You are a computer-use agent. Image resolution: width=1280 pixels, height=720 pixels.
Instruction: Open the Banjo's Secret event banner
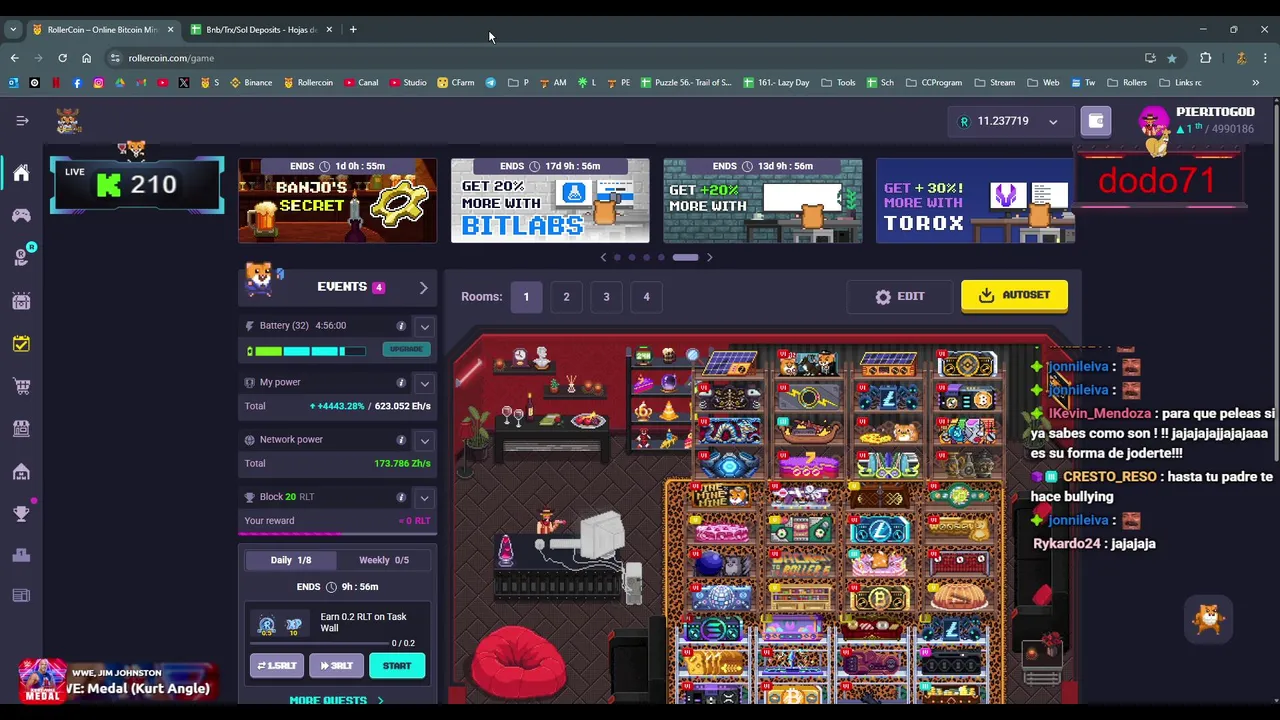point(338,200)
